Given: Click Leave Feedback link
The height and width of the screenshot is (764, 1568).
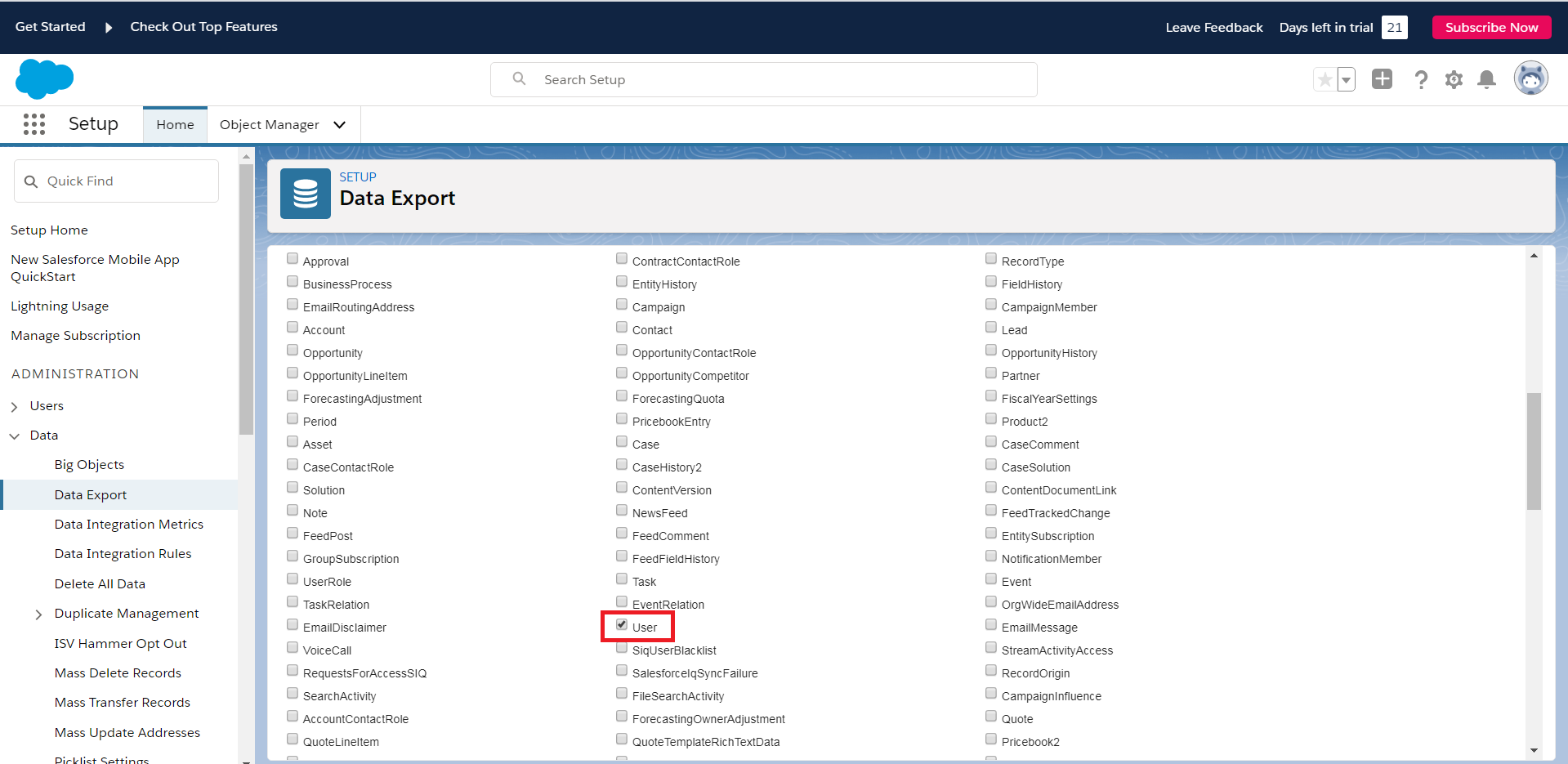Looking at the screenshot, I should tap(1214, 27).
